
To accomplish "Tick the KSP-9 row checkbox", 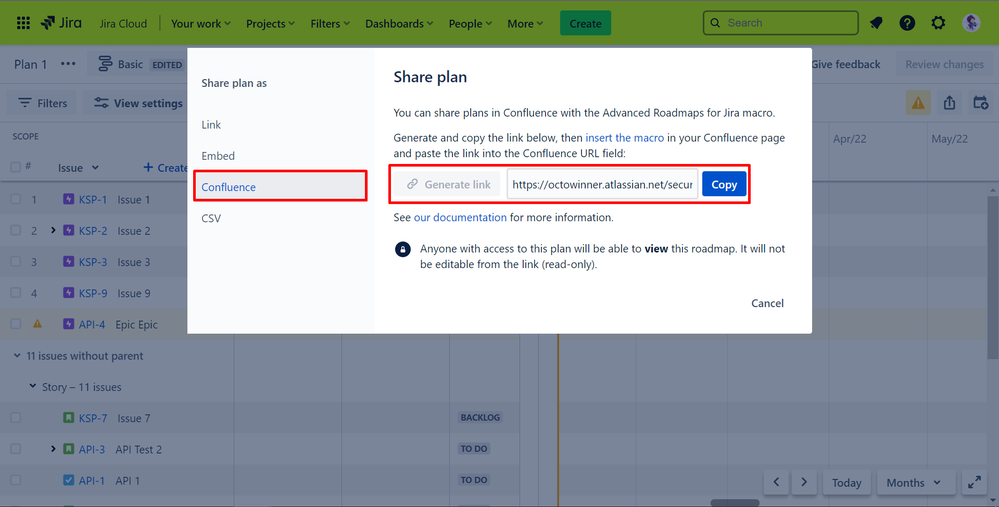I will pyautogui.click(x=15, y=293).
